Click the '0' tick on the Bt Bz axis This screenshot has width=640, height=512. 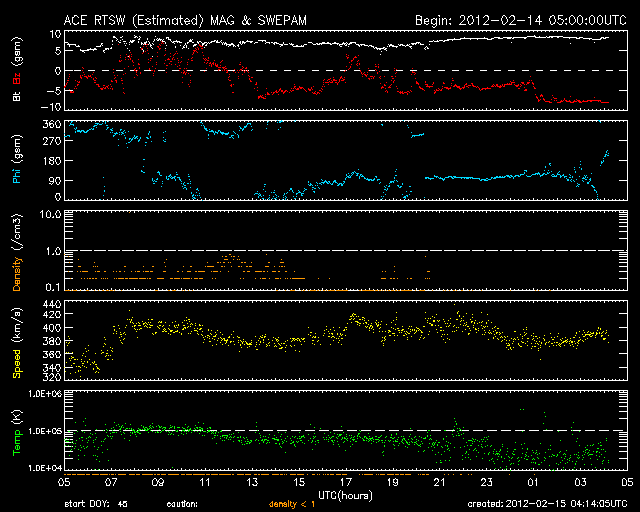[x=58, y=71]
